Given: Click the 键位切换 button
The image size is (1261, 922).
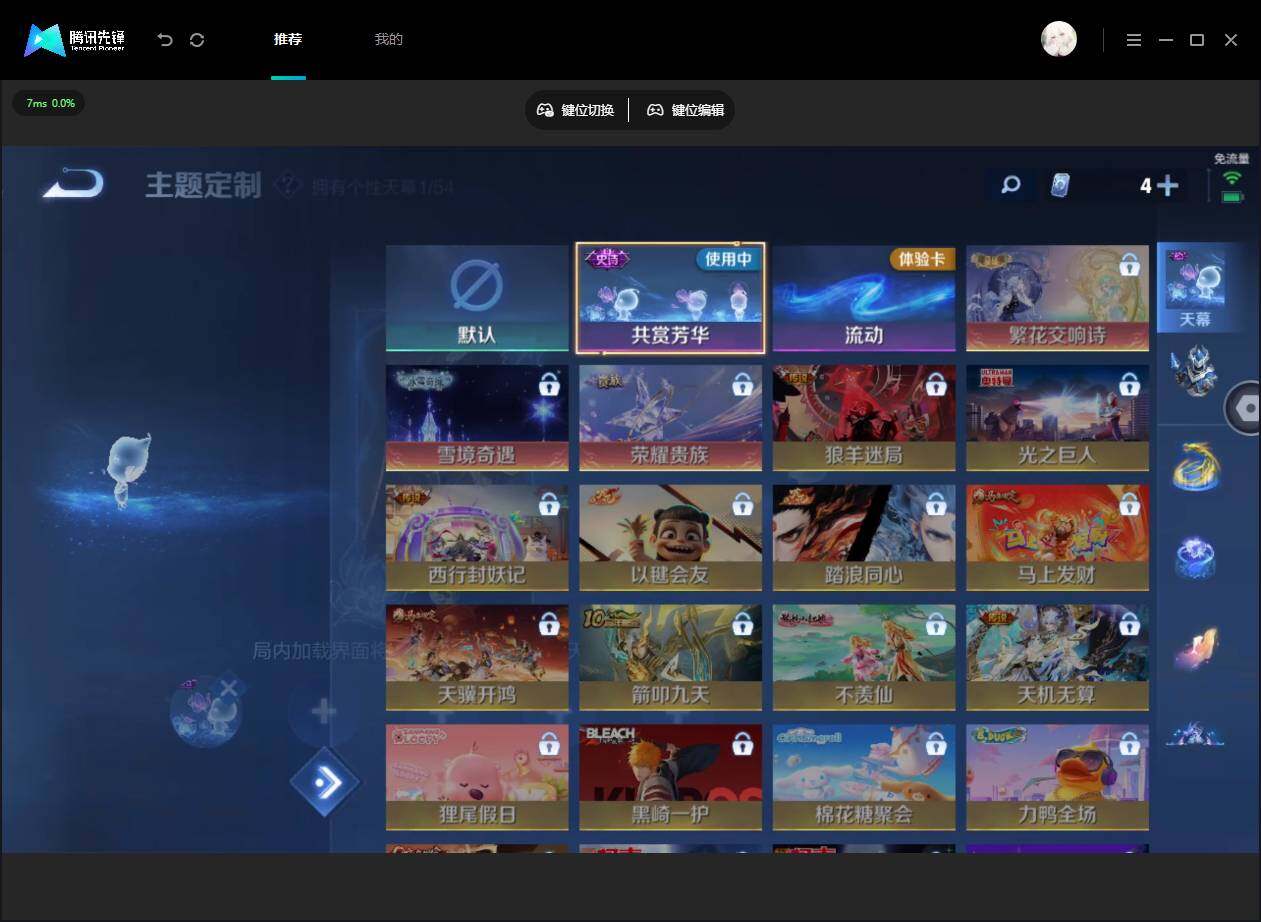Looking at the screenshot, I should (576, 110).
